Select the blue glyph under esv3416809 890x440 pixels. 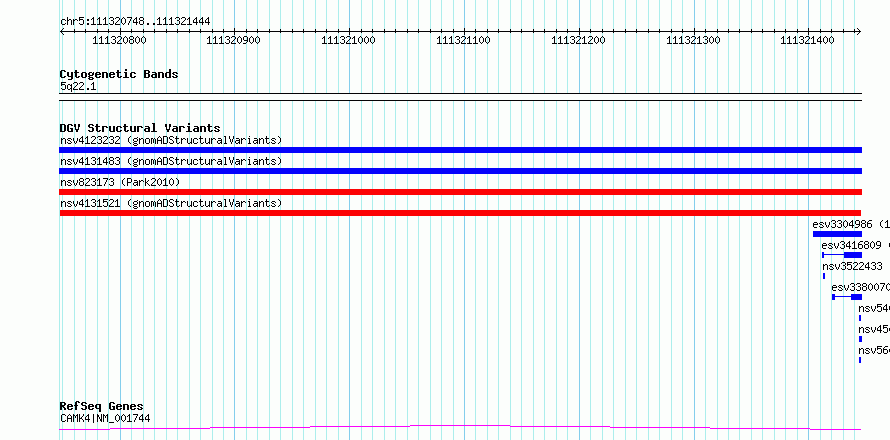click(x=842, y=255)
